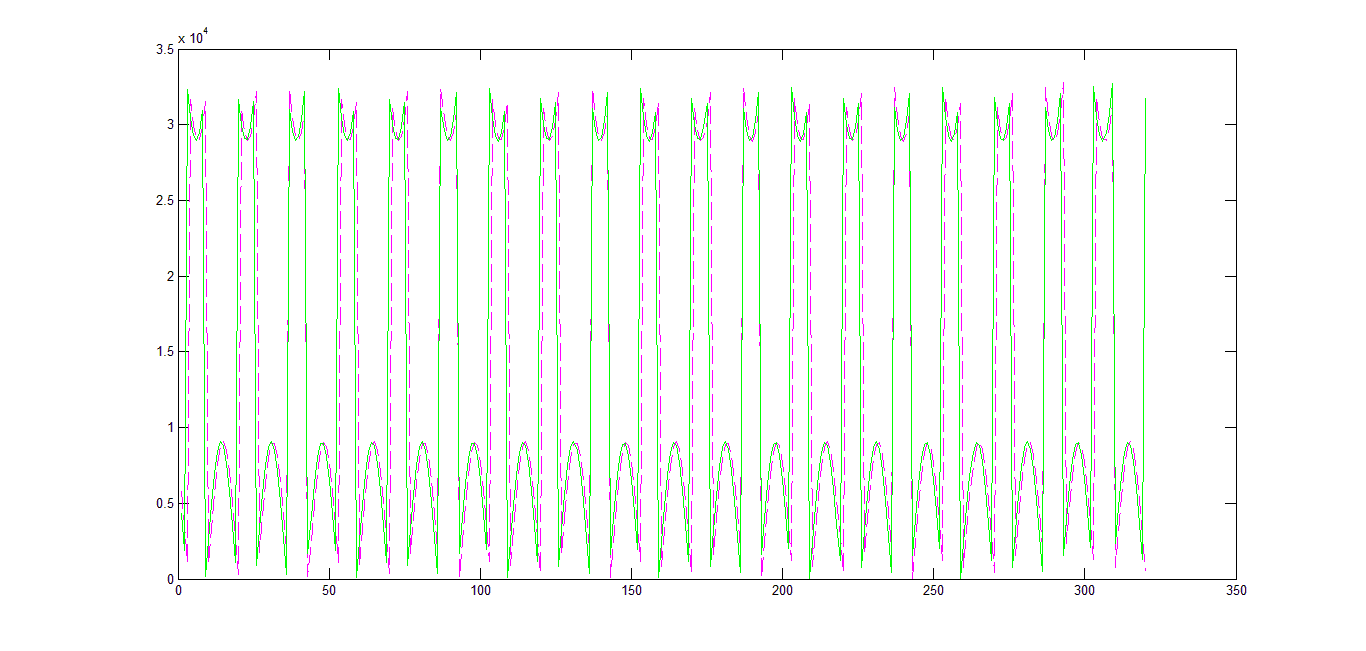This screenshot has height=651, width=1366.
Task: Click the y-axis tick label 0.5
Action: coord(165,503)
